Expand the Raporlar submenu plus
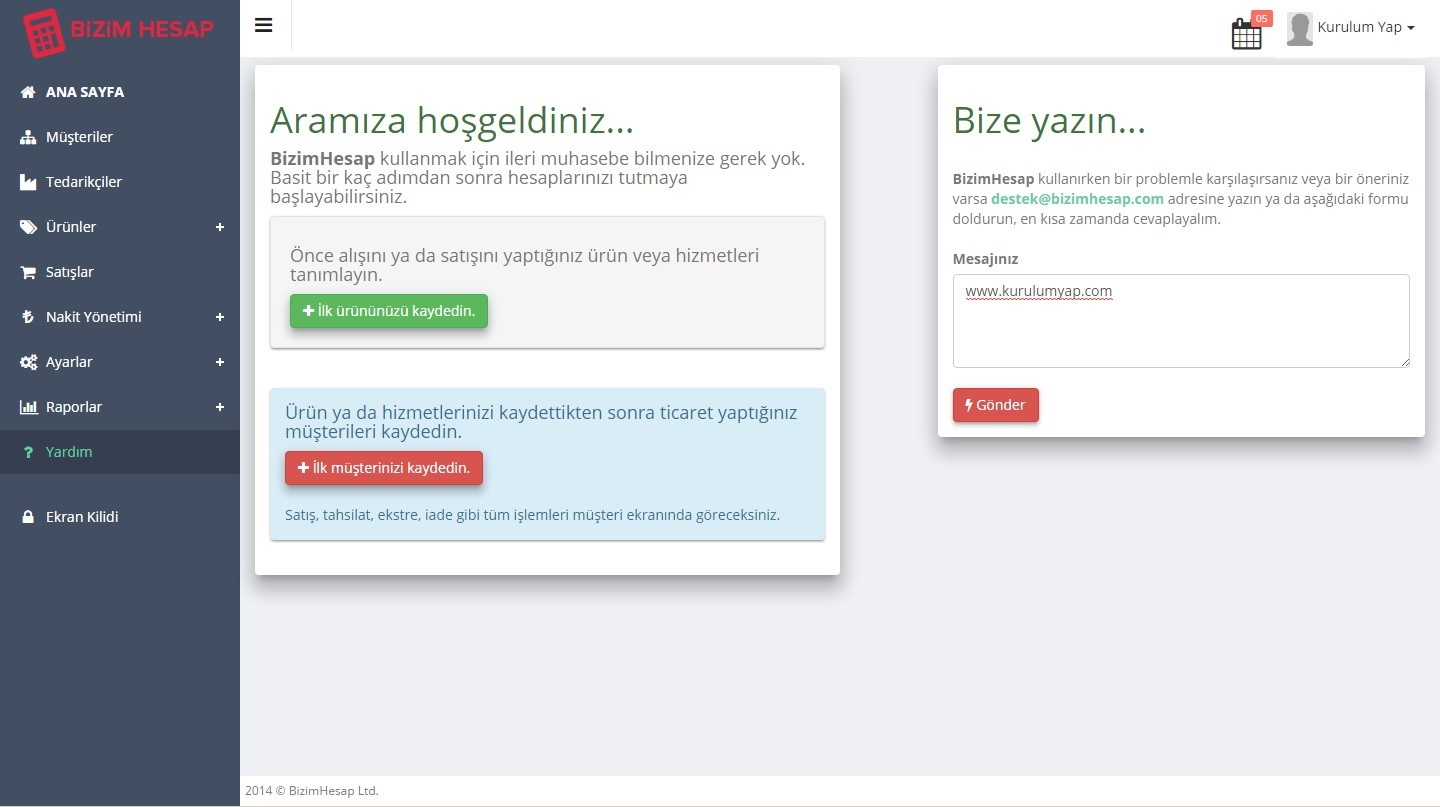 coord(220,407)
